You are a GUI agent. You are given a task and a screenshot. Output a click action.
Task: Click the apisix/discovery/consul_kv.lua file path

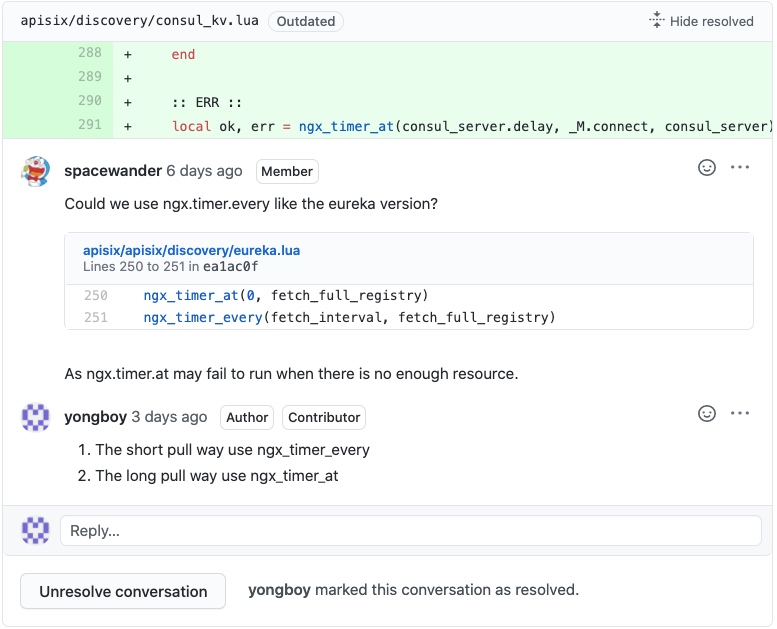(x=139, y=20)
